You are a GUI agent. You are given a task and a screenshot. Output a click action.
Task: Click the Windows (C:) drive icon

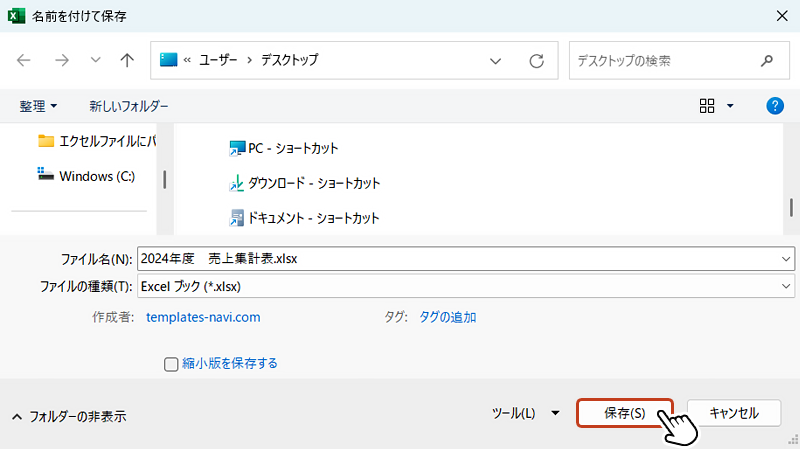pos(45,174)
